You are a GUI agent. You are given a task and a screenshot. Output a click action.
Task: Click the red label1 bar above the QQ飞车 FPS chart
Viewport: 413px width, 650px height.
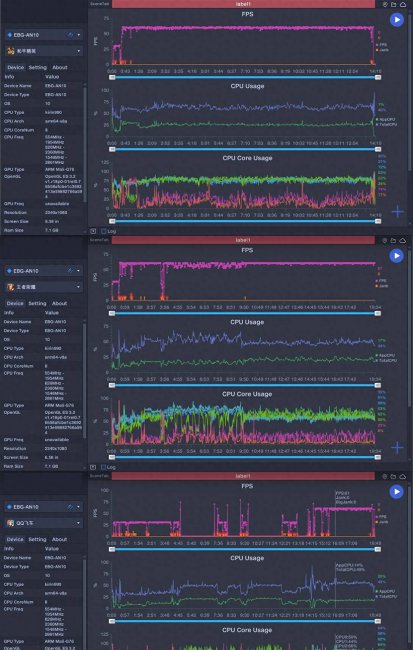click(243, 476)
